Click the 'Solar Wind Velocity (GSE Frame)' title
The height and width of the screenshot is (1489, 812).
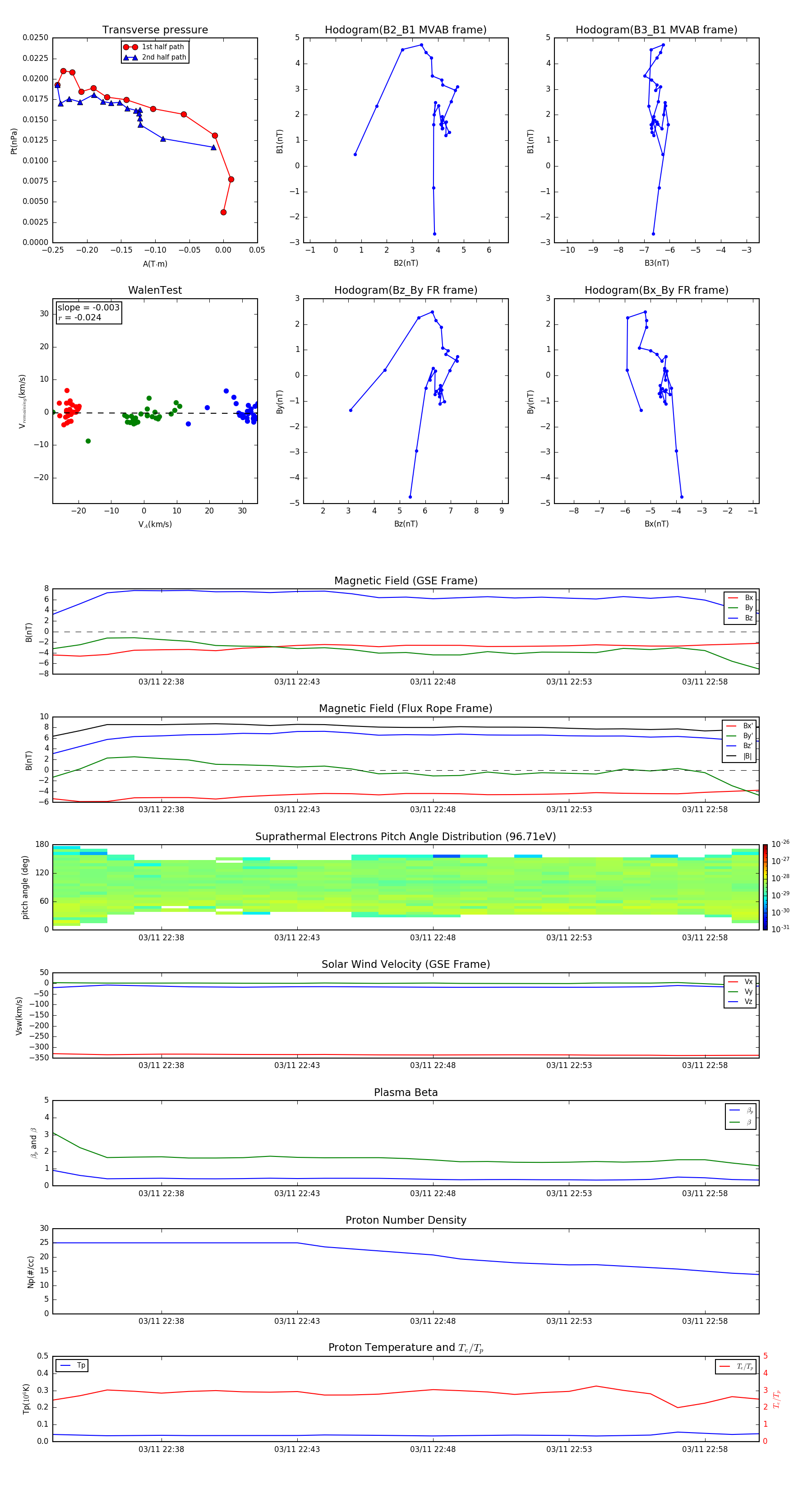(406, 964)
